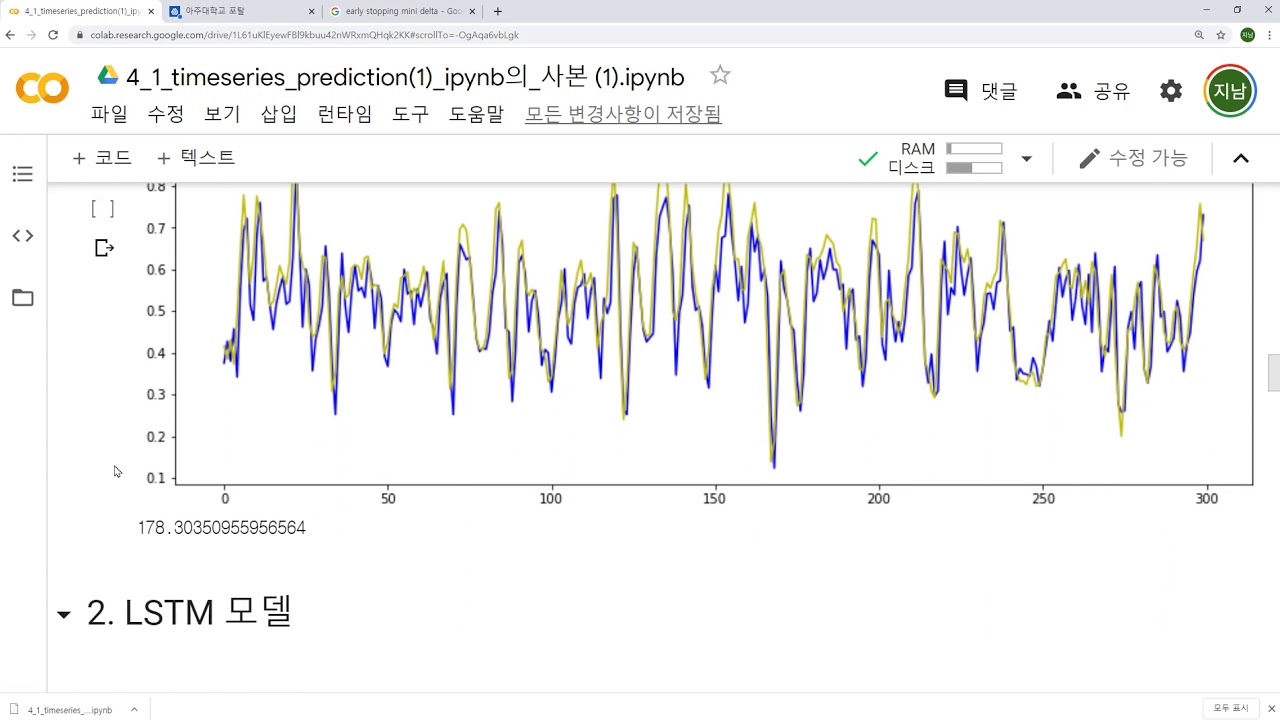The height and width of the screenshot is (720, 1280).
Task: Reload the browser page
Action: (53, 35)
